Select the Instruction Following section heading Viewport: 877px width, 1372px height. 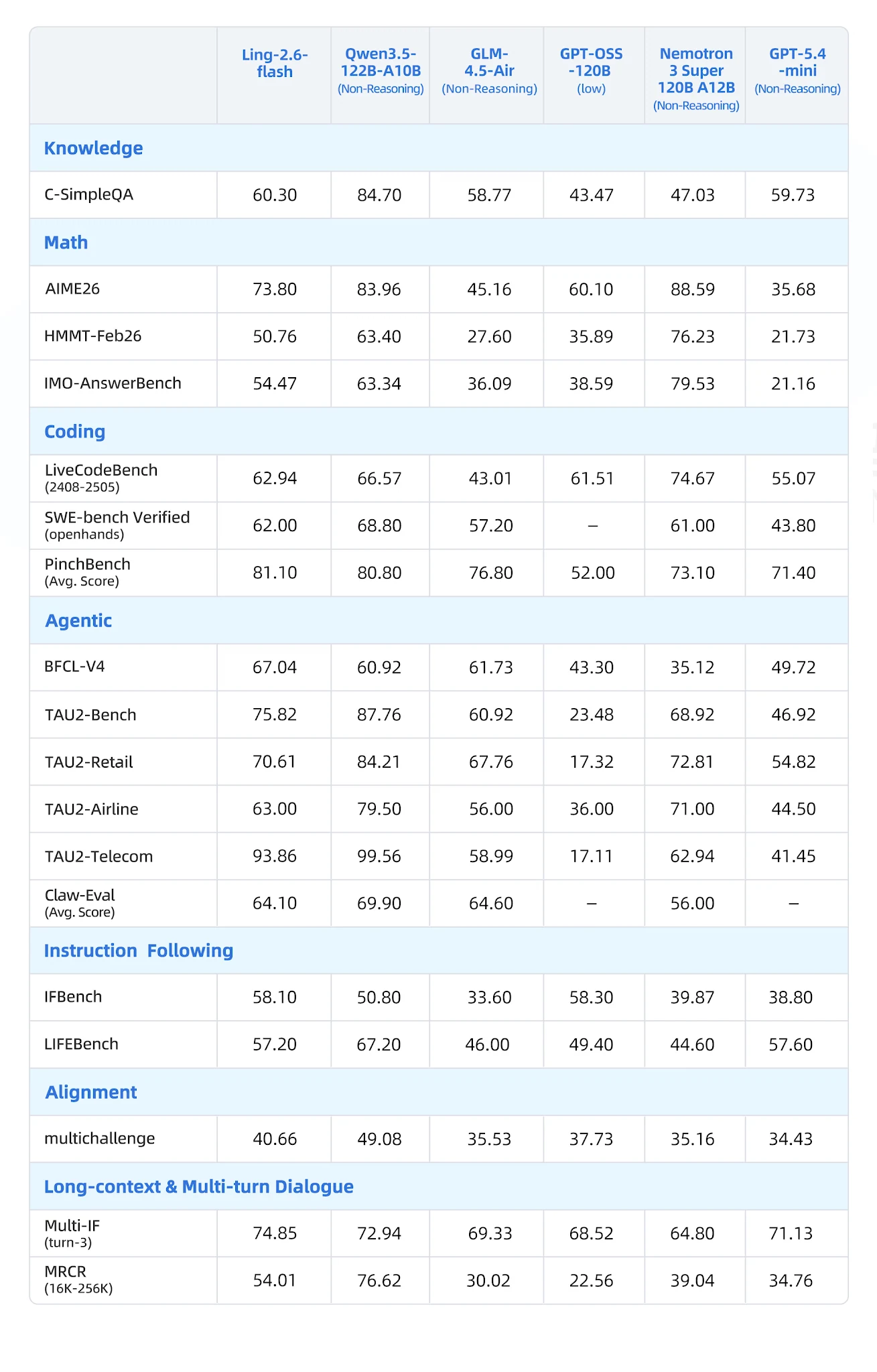point(139,951)
